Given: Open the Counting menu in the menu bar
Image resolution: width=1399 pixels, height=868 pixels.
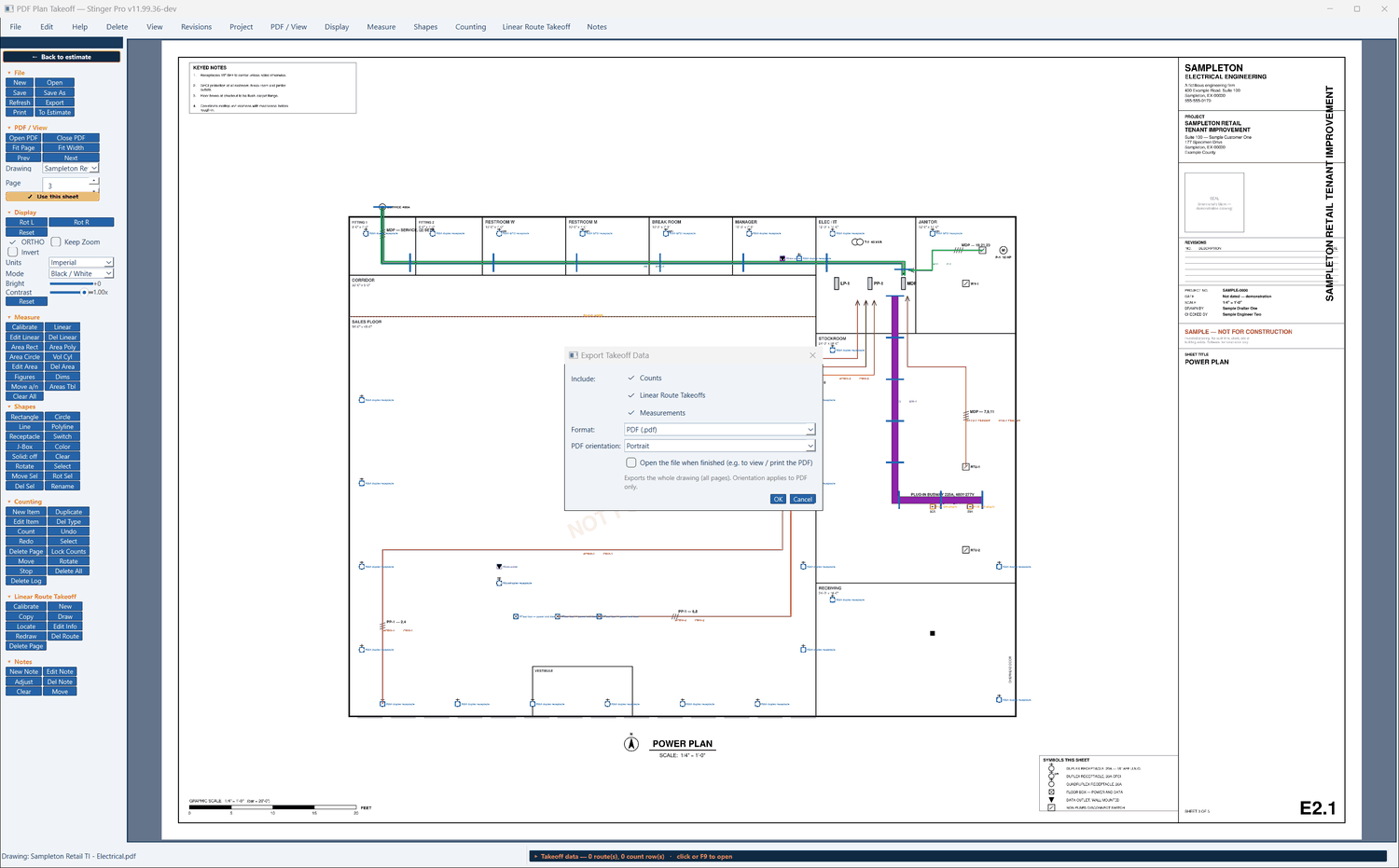Looking at the screenshot, I should (470, 27).
